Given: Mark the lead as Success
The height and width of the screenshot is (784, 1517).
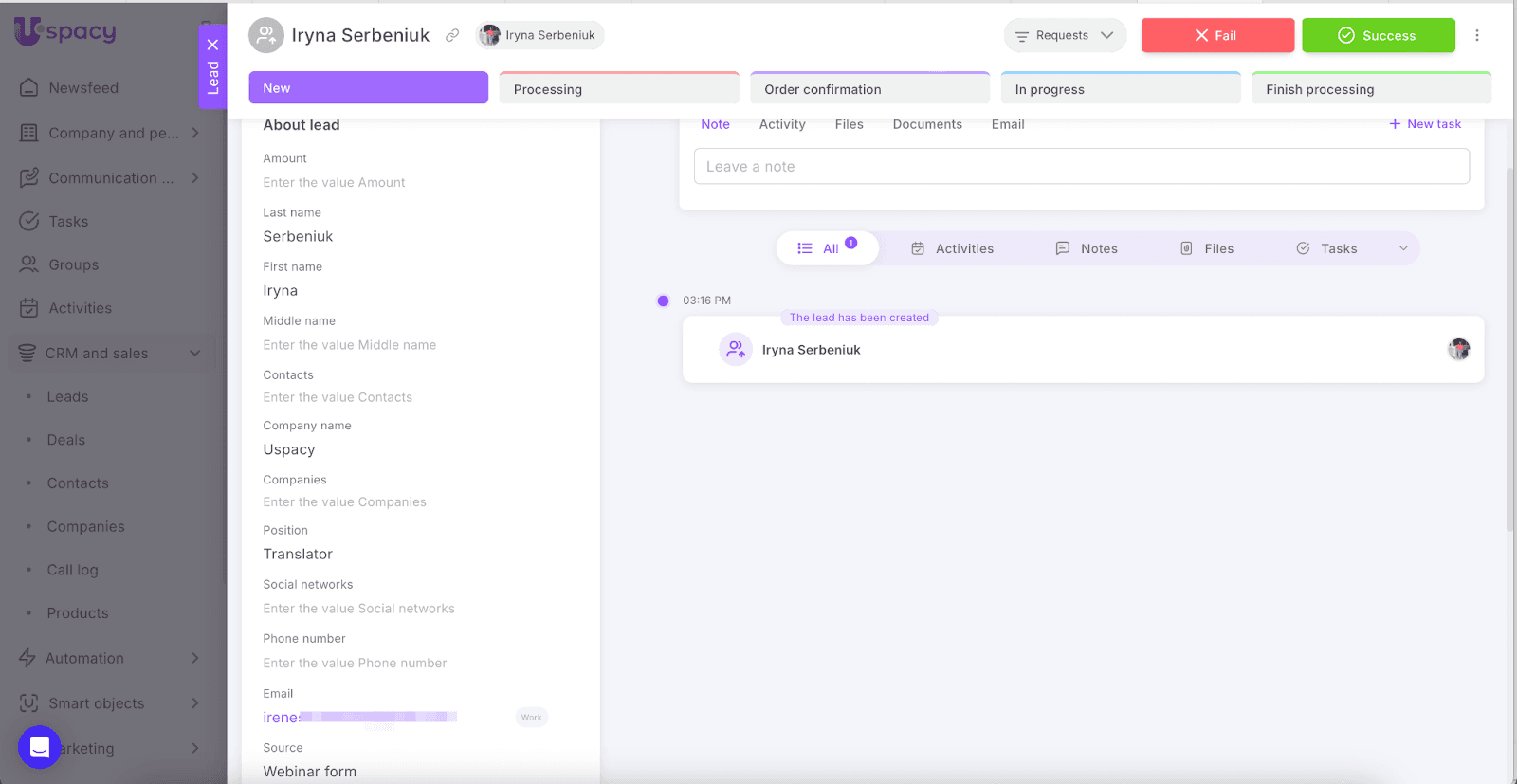Looking at the screenshot, I should [x=1378, y=35].
